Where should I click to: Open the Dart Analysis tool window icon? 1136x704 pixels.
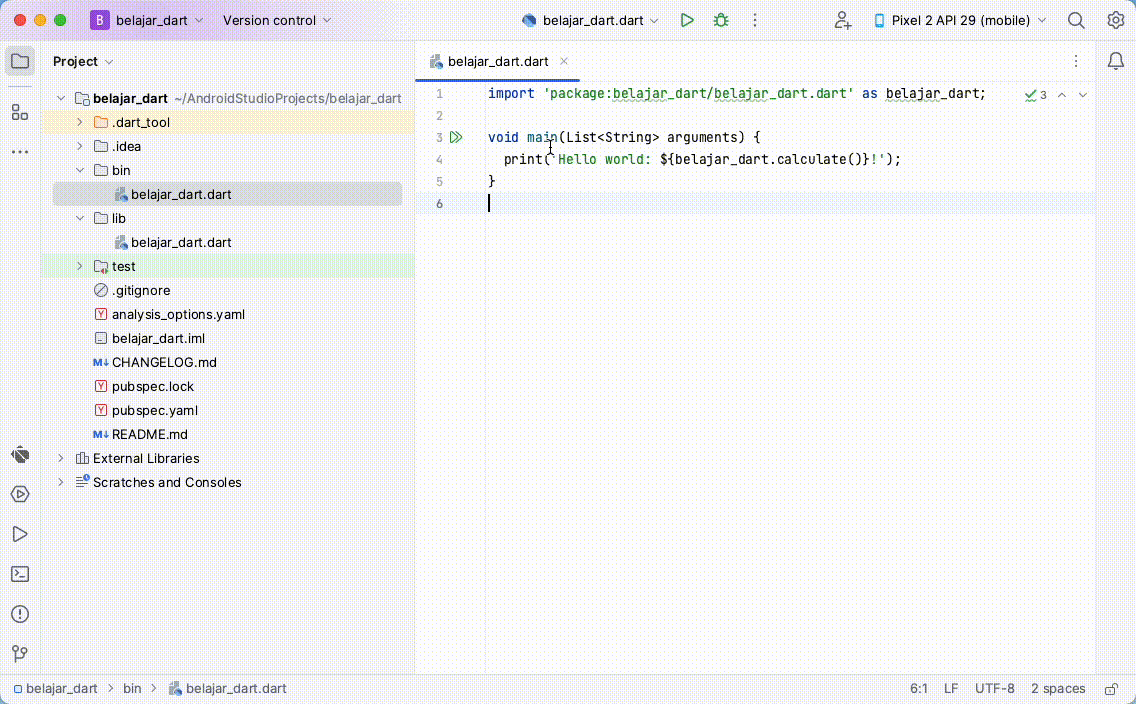point(20,455)
